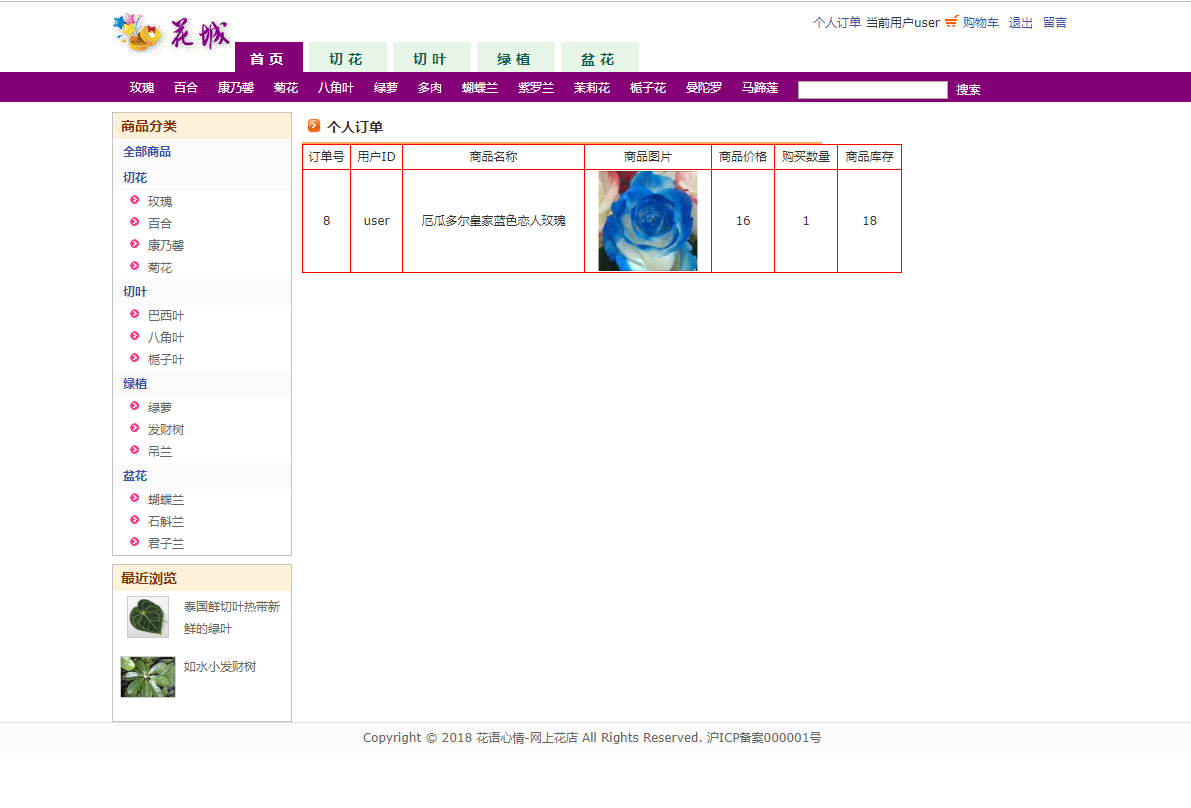The width and height of the screenshot is (1191, 808).
Task: Select 茉莉花 in the purple navigation bar
Action: coord(590,87)
